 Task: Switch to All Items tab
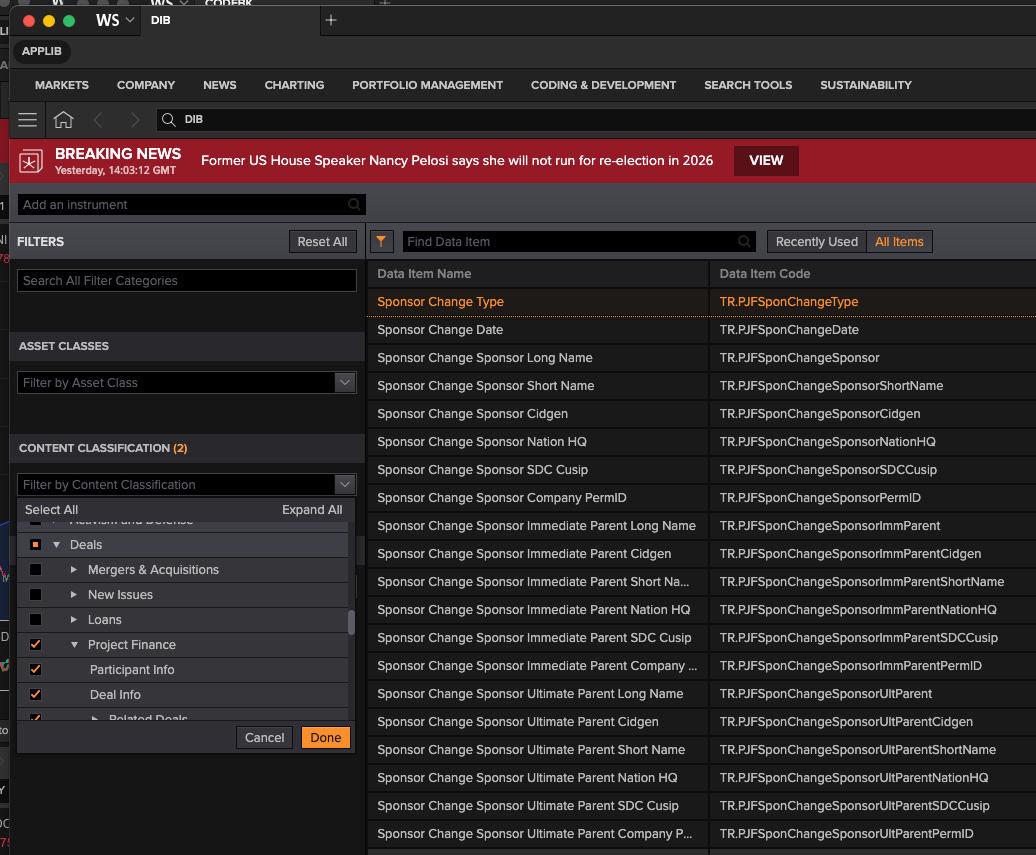899,242
